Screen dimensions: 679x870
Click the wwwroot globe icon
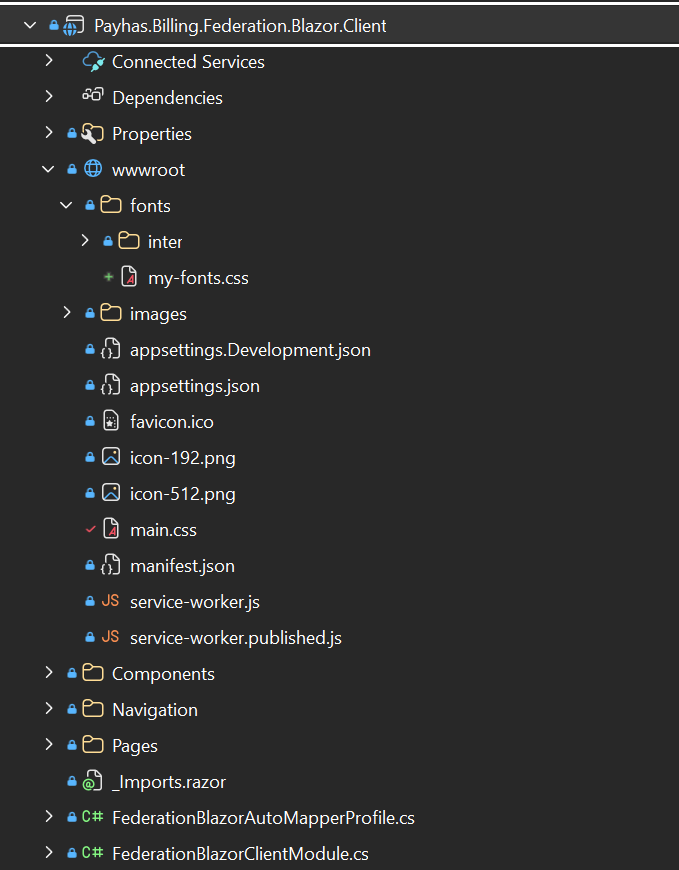click(x=93, y=169)
